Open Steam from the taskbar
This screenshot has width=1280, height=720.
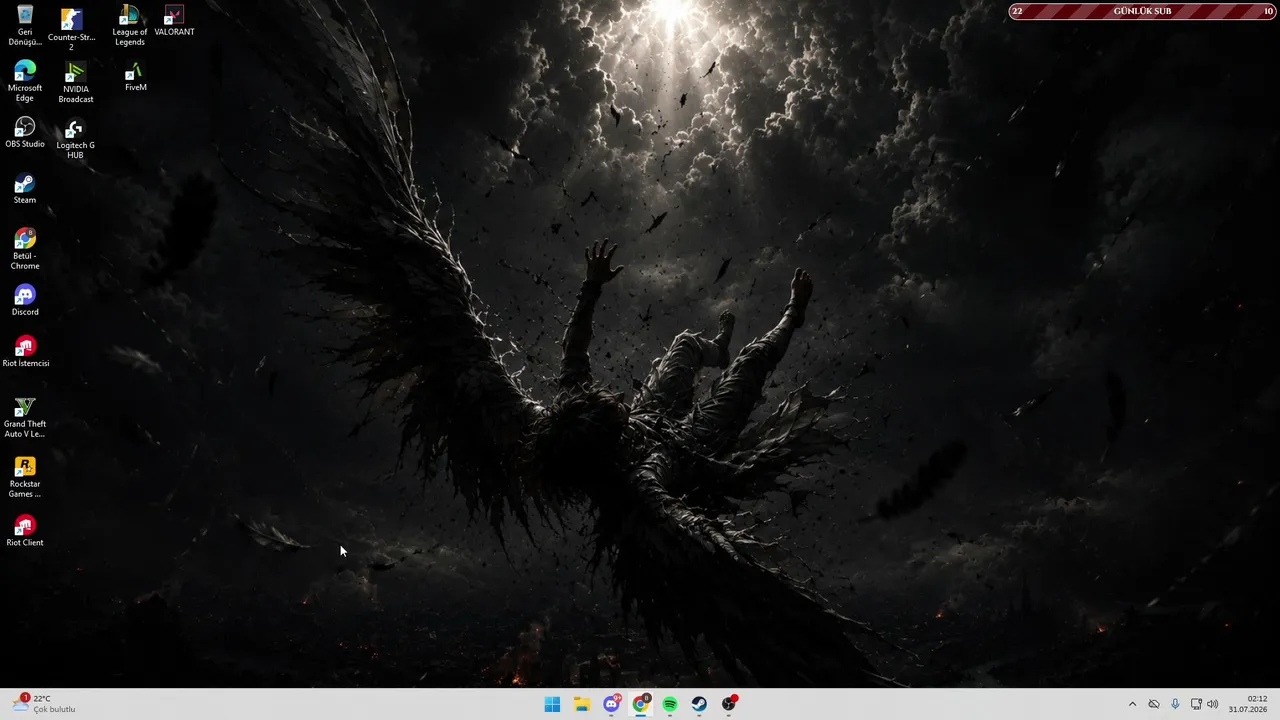click(x=699, y=704)
